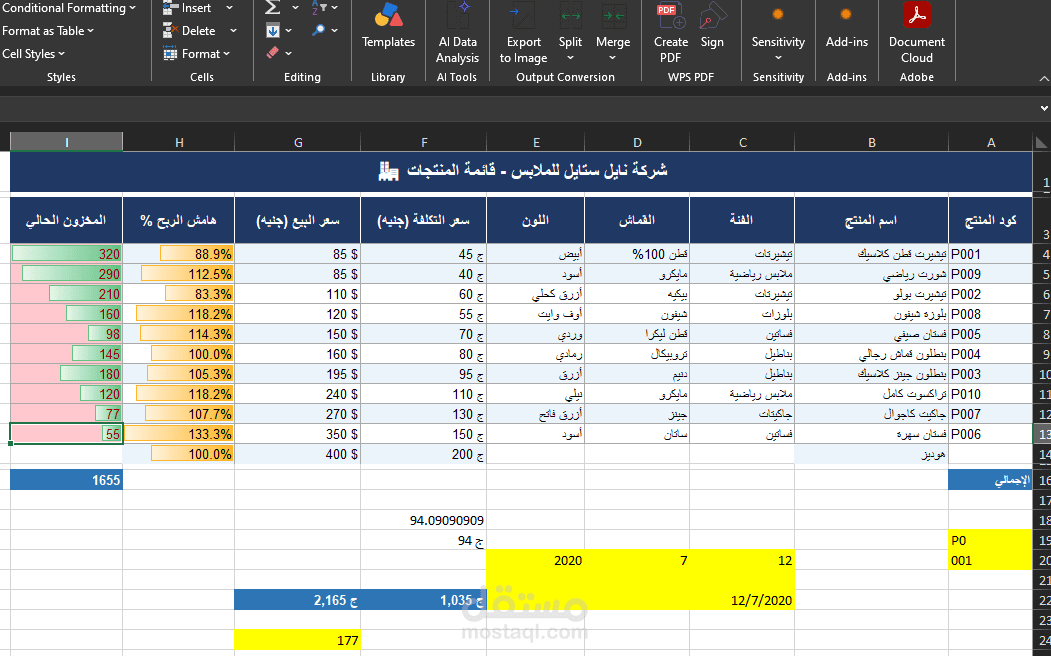Screen dimensions: 1051x656
Task: Open Adobe Document Cloud icon
Action: 916,15
